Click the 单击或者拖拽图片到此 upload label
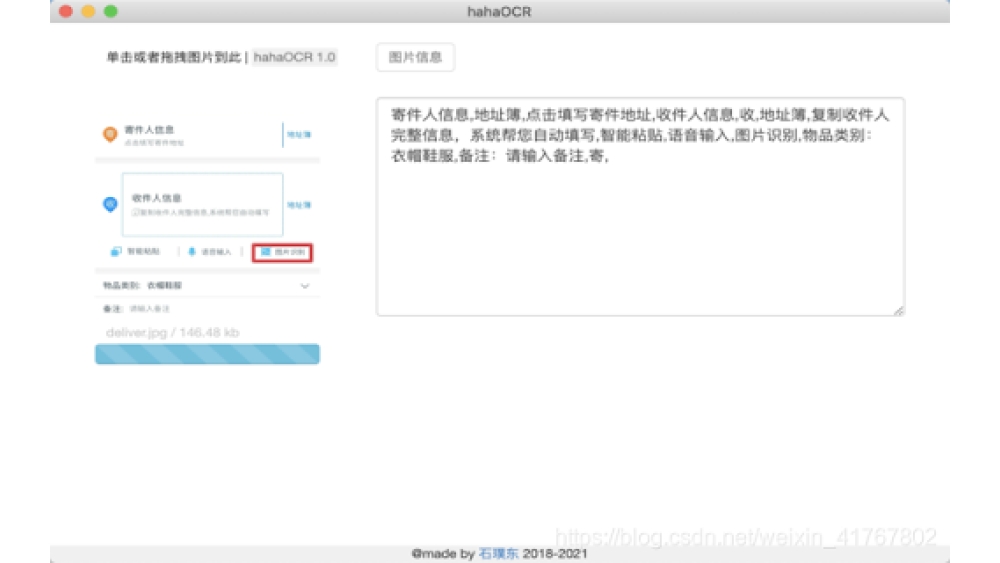The image size is (1000, 563). click(x=172, y=58)
